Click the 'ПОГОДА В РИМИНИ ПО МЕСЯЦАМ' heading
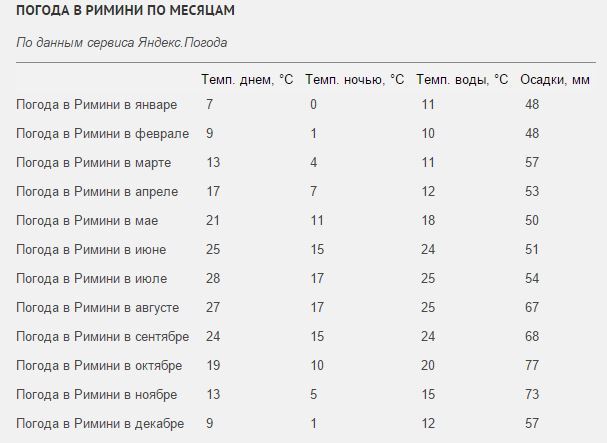This screenshot has height=443, width=607. tap(127, 12)
